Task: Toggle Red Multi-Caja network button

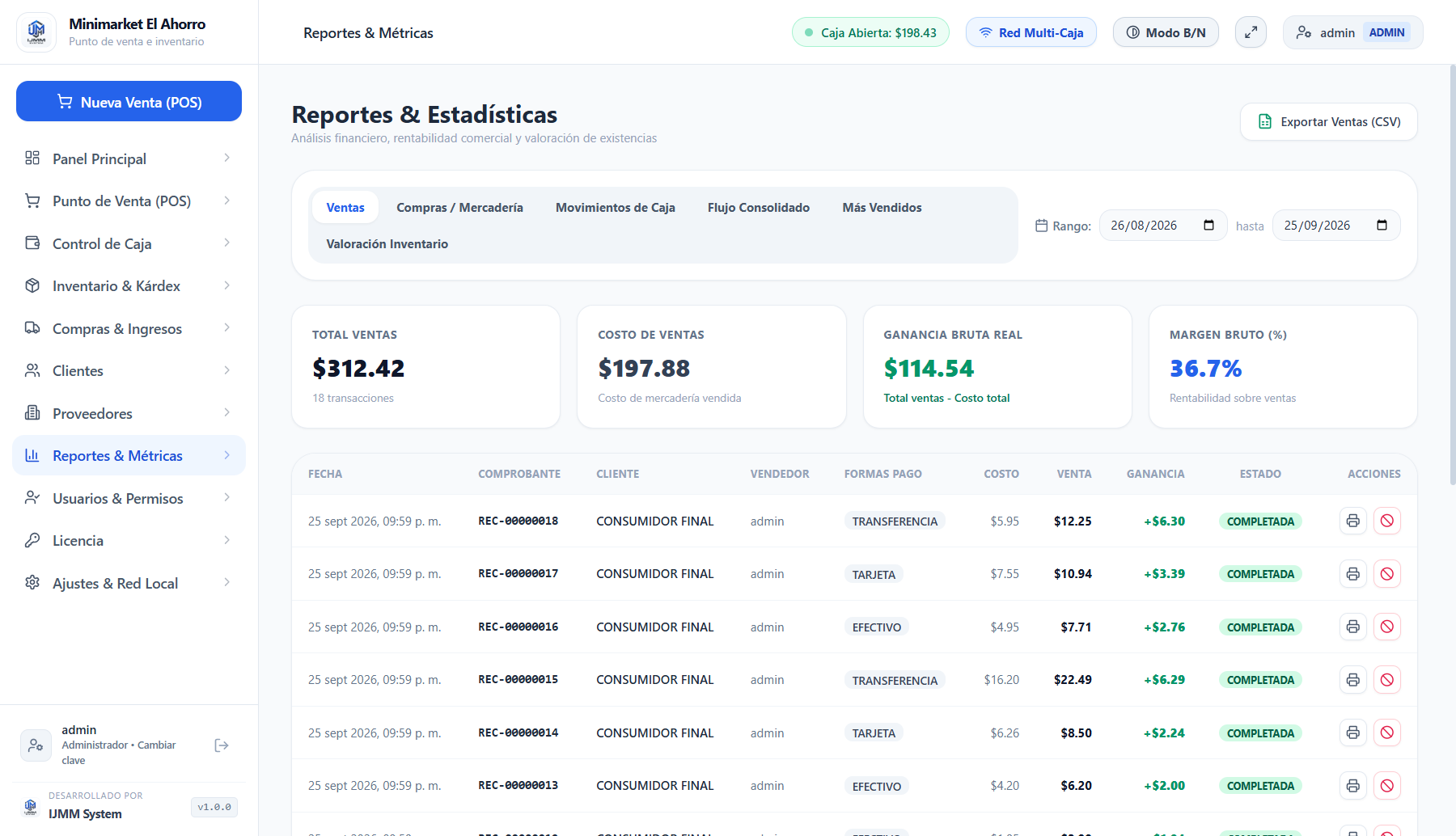Action: click(1031, 32)
